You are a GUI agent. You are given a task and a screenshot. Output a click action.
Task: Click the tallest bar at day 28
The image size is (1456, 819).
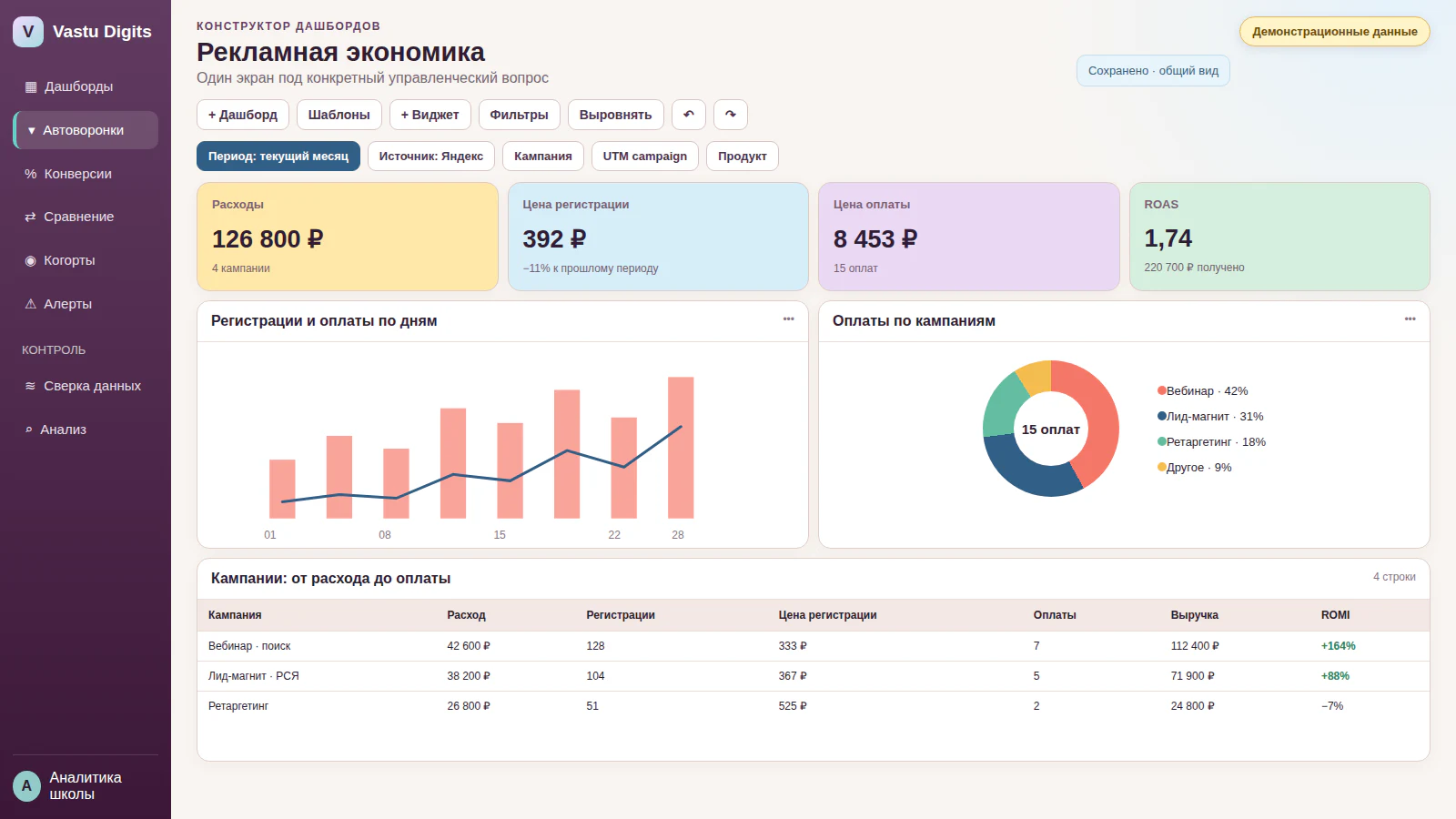[681, 448]
